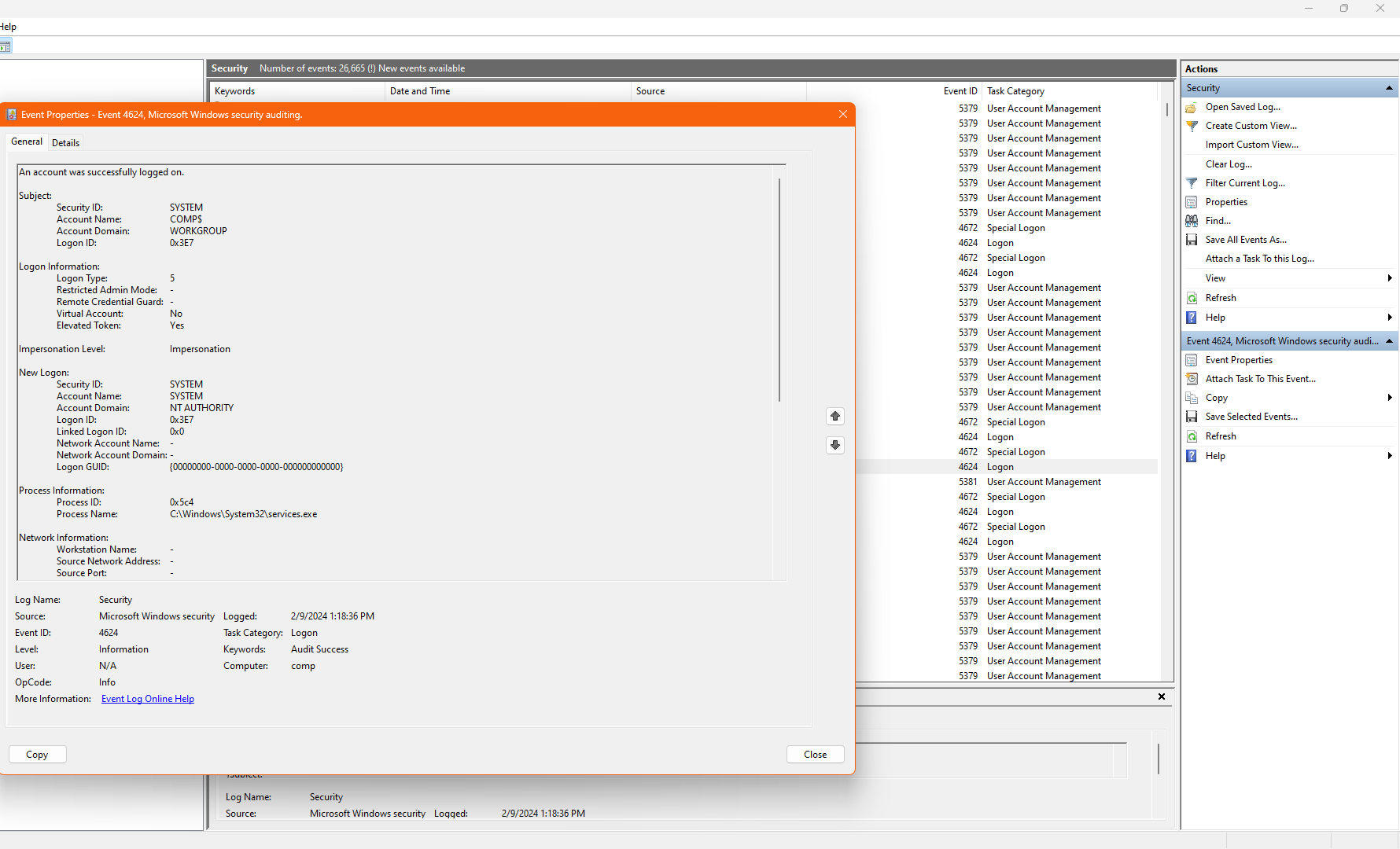
Task: Click the Save Selected Events disk icon
Action: [x=1192, y=417]
